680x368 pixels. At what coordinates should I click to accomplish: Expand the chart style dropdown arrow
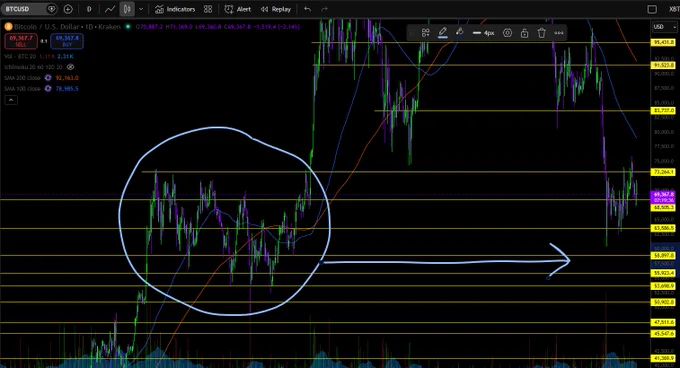(141, 9)
